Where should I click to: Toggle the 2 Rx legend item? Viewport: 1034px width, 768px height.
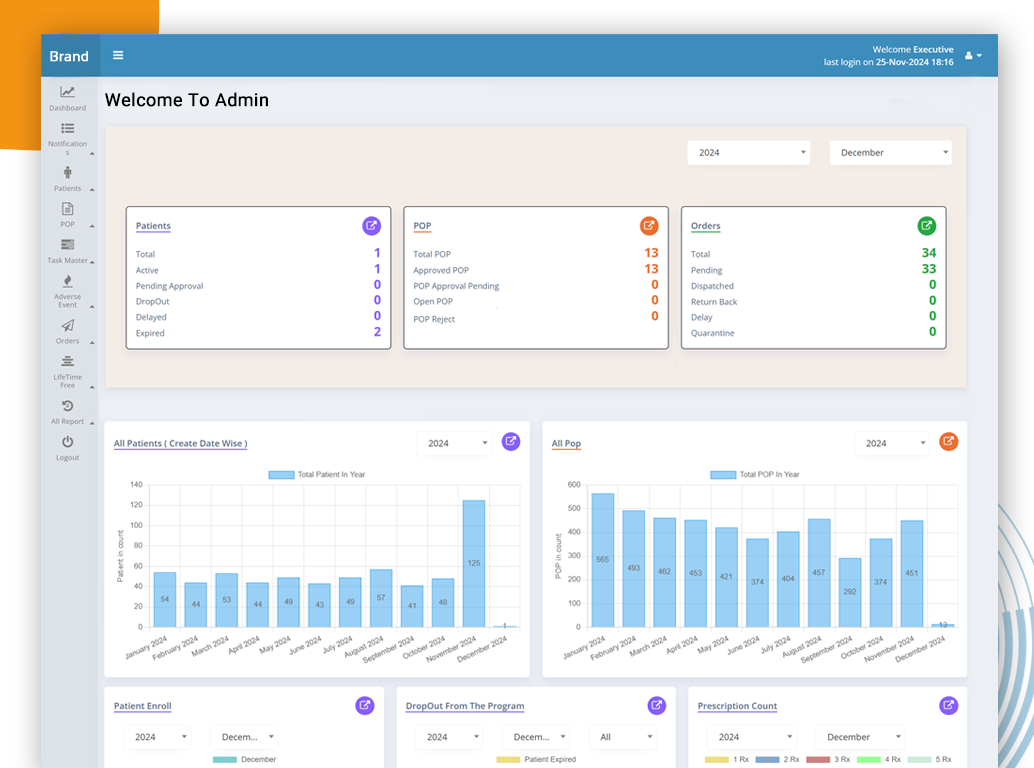[x=777, y=759]
